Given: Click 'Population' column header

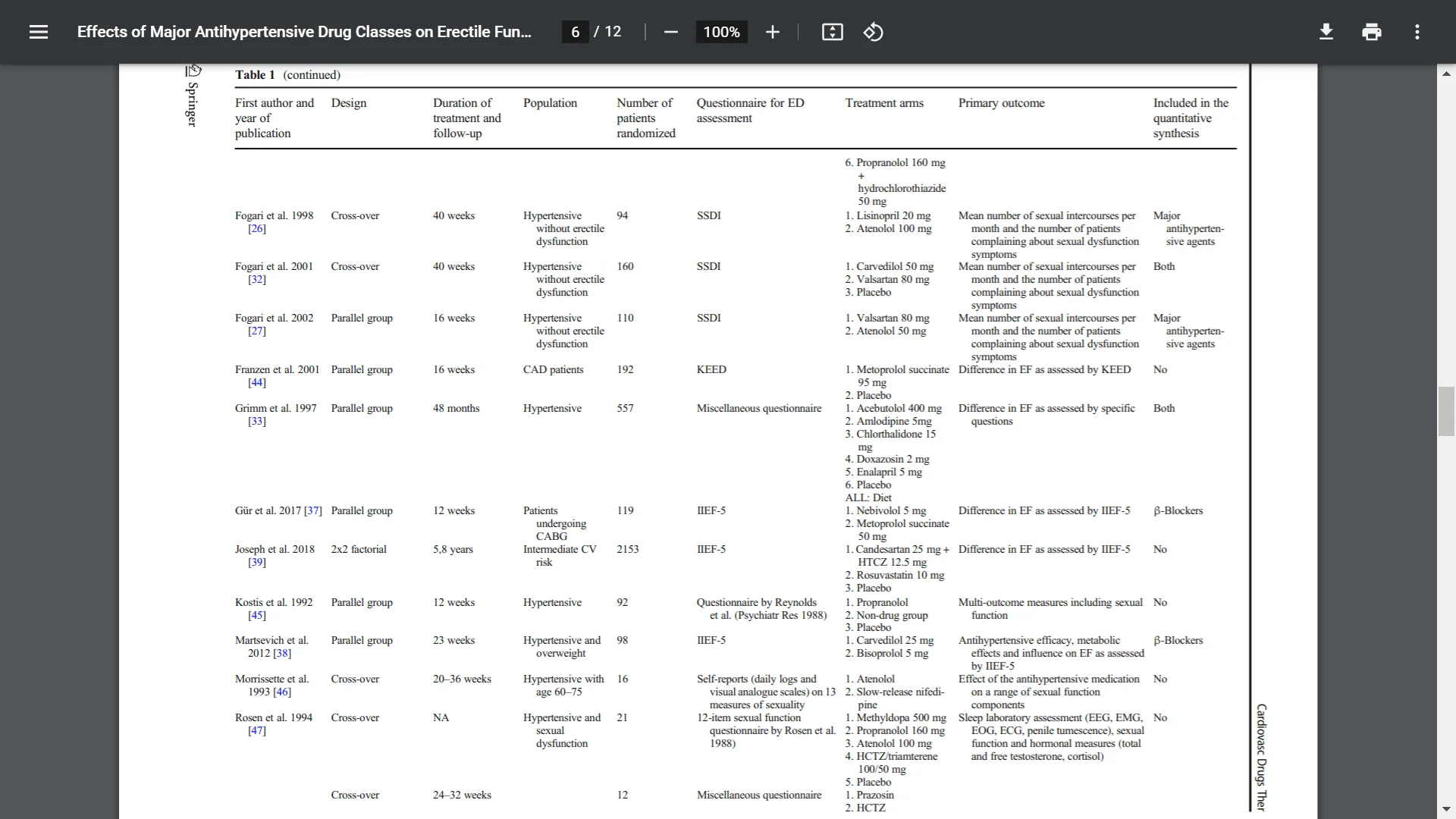Looking at the screenshot, I should coord(550,103).
